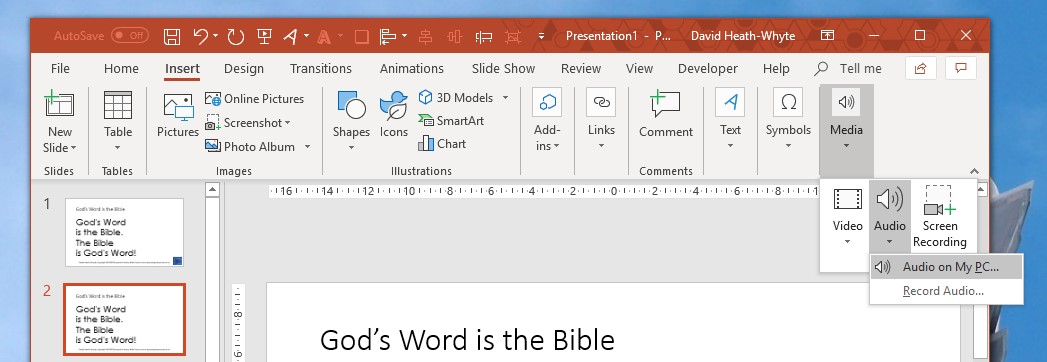Image resolution: width=1047 pixels, height=362 pixels.
Task: Expand 3D Models dropdown arrow
Action: click(x=505, y=98)
